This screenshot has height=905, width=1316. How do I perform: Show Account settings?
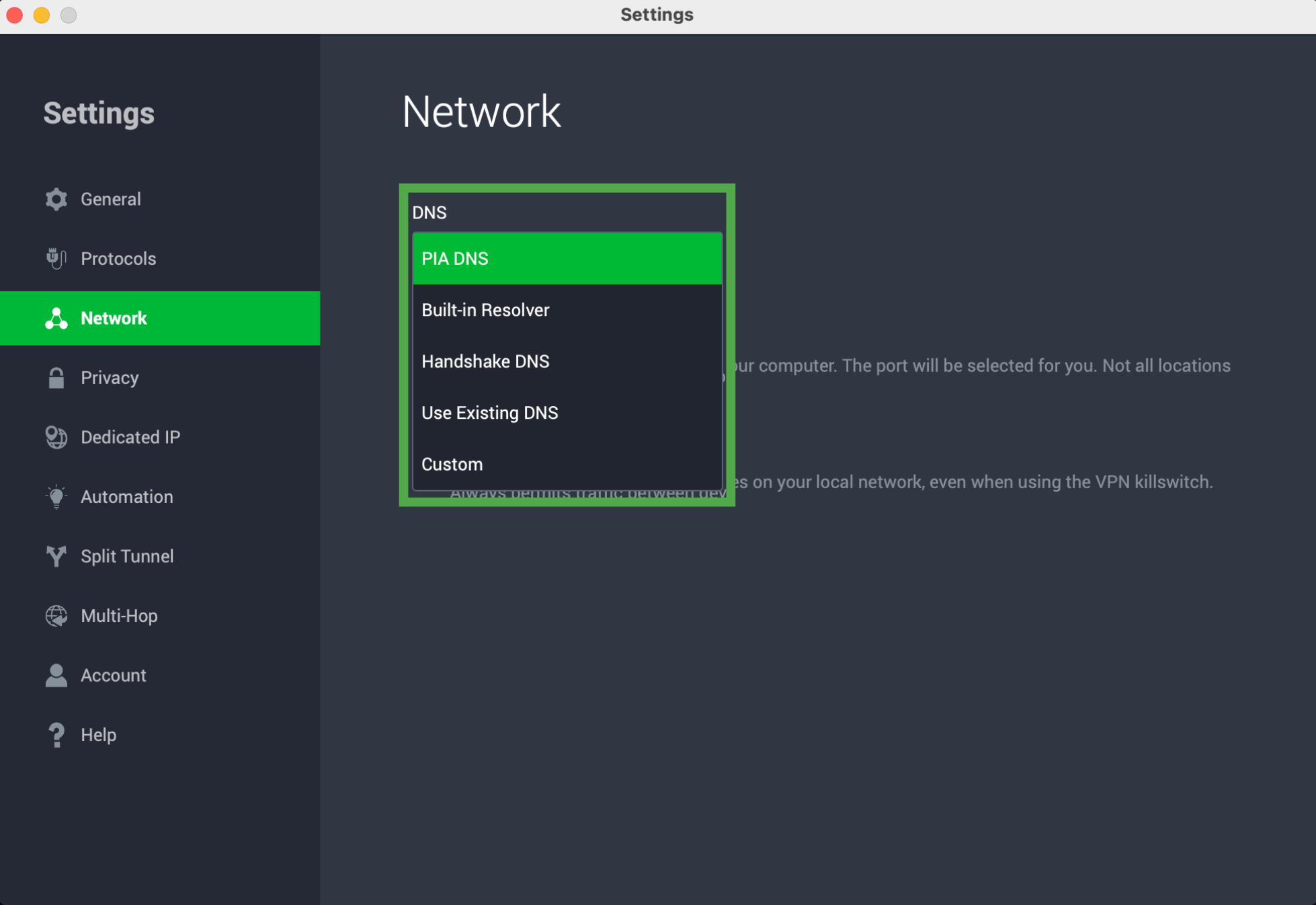[160, 675]
